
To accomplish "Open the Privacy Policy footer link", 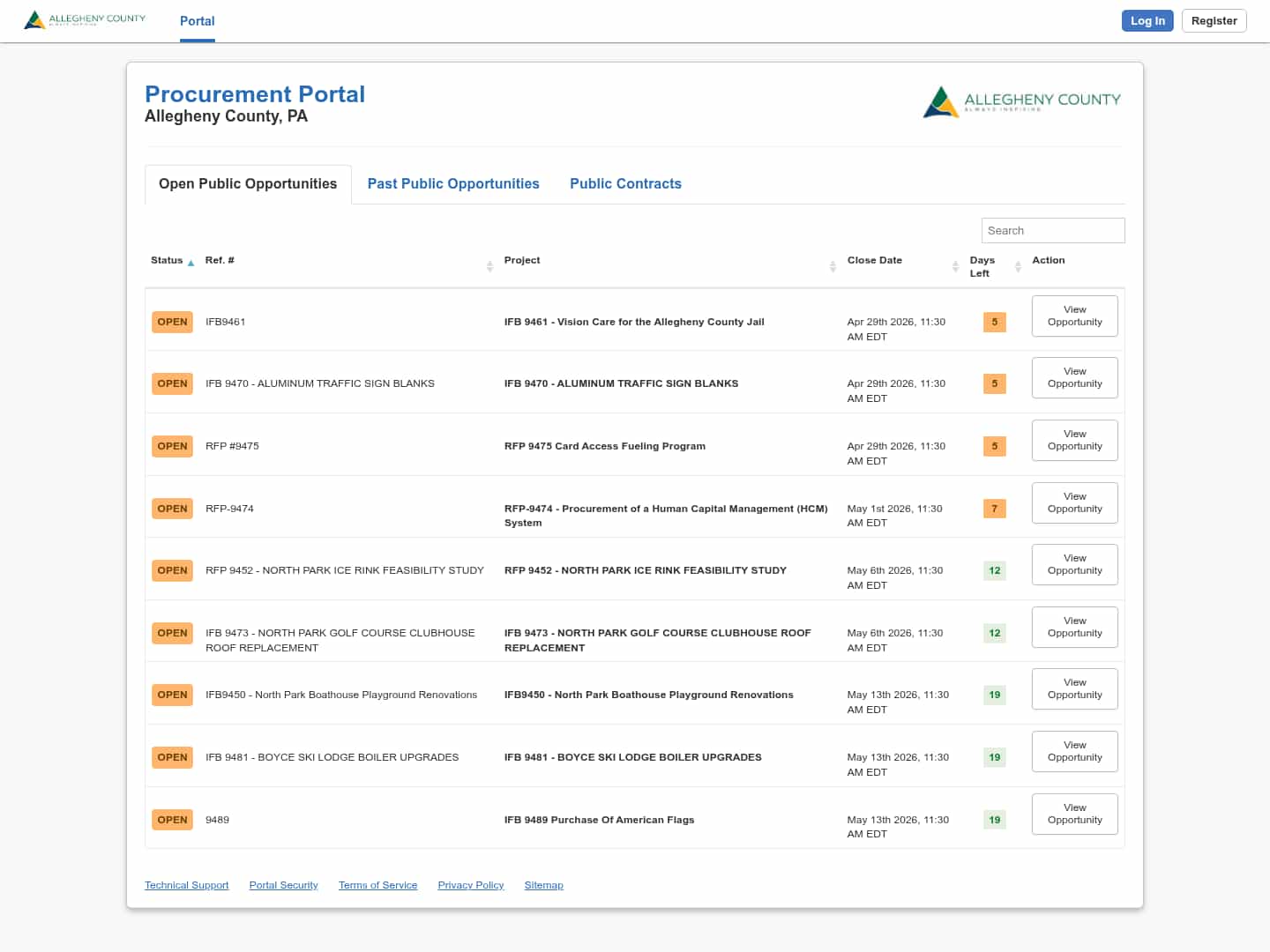I will coord(470,885).
